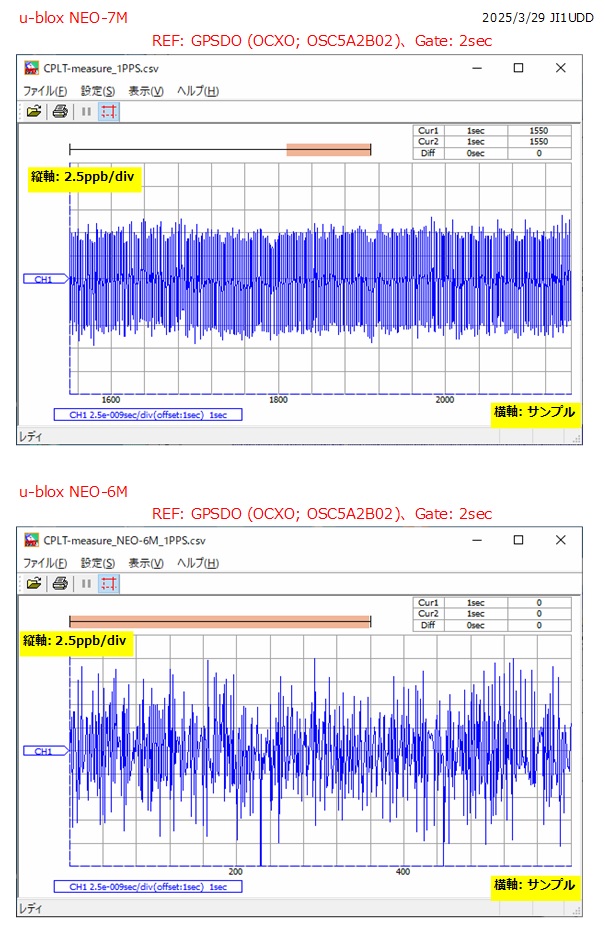Open ヘルプ(H) menu in NEO-6M window
The width and height of the screenshot is (605, 925).
[x=198, y=563]
